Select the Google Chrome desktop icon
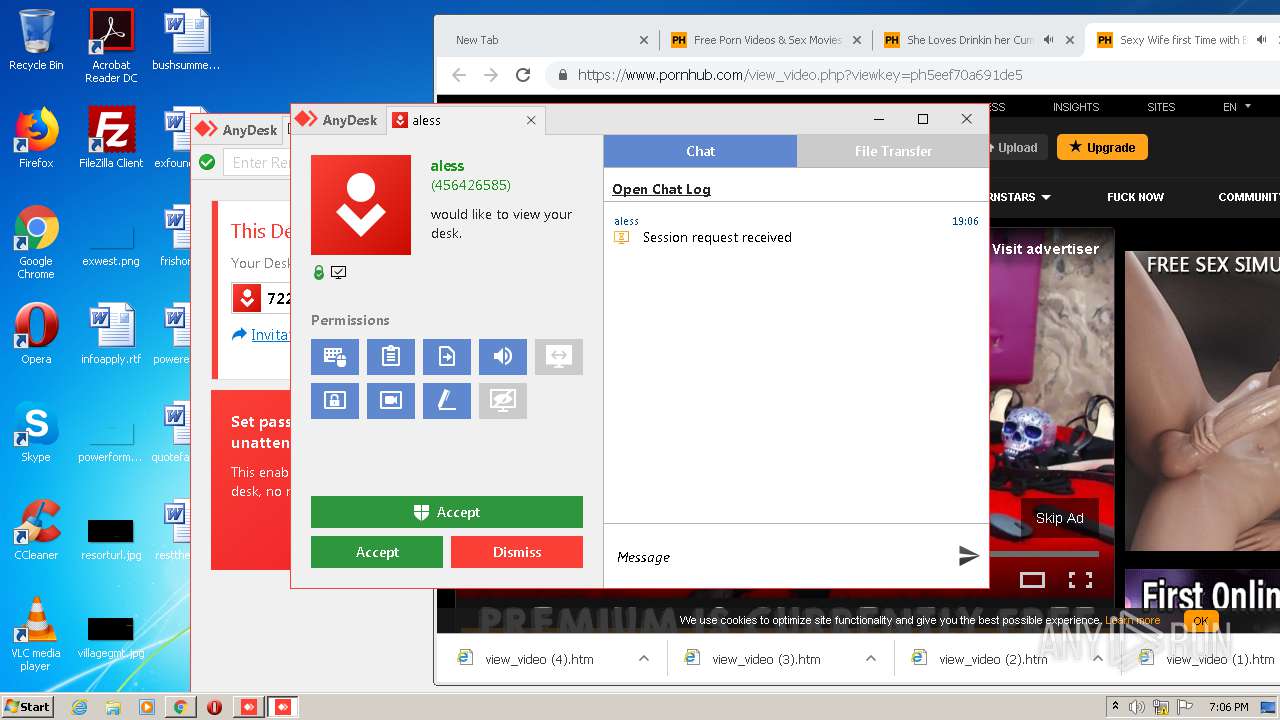Viewport: 1280px width, 720px height. point(36,242)
